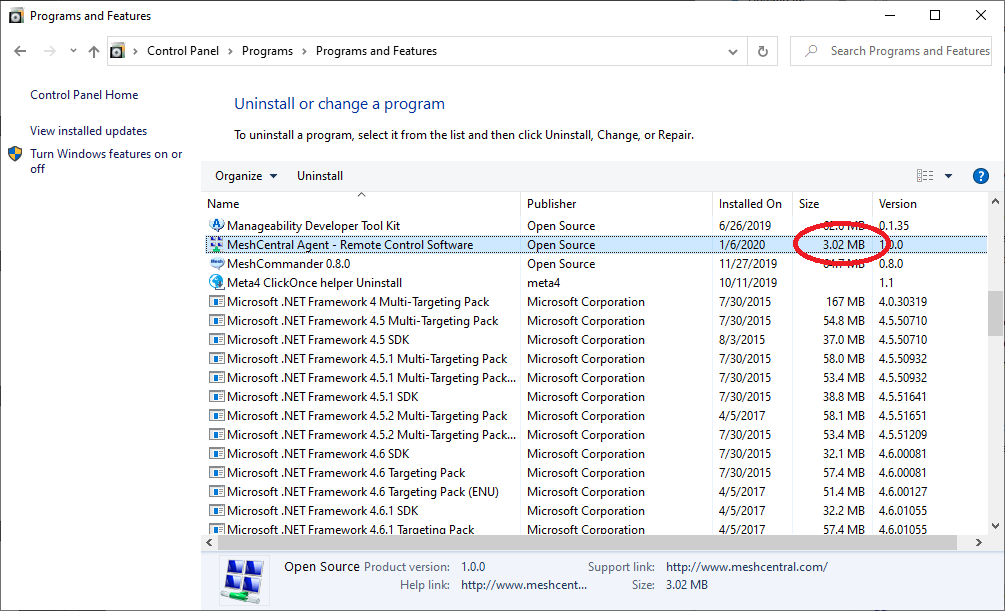The image size is (1005, 611).
Task: Click the horizontal scroll right arrow
Action: tap(979, 542)
